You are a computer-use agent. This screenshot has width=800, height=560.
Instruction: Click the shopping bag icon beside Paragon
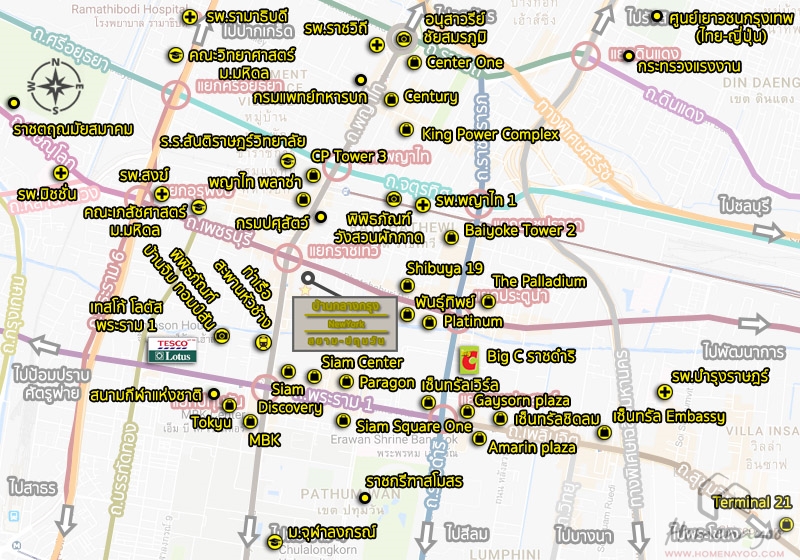click(346, 381)
